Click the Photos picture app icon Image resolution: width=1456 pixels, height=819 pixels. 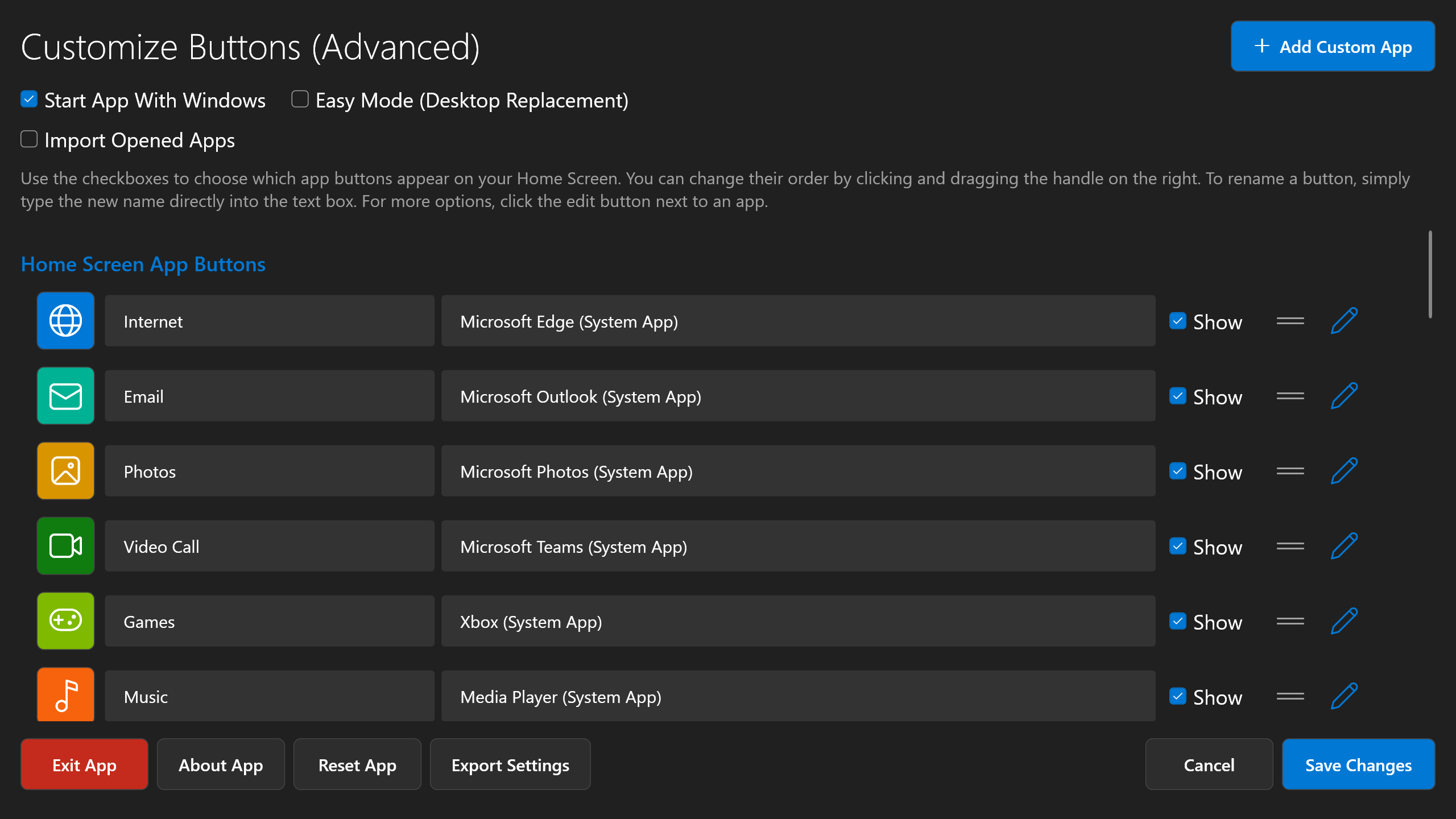tap(65, 471)
